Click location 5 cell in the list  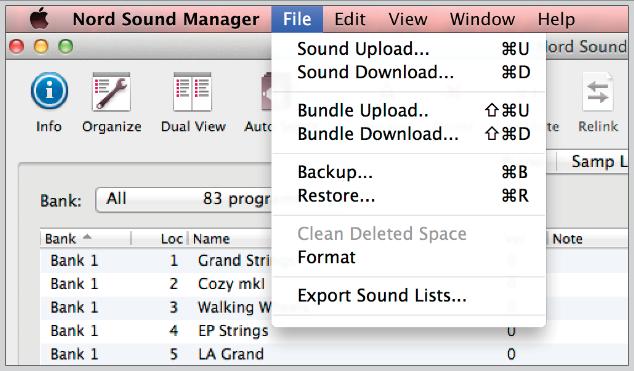tap(173, 354)
